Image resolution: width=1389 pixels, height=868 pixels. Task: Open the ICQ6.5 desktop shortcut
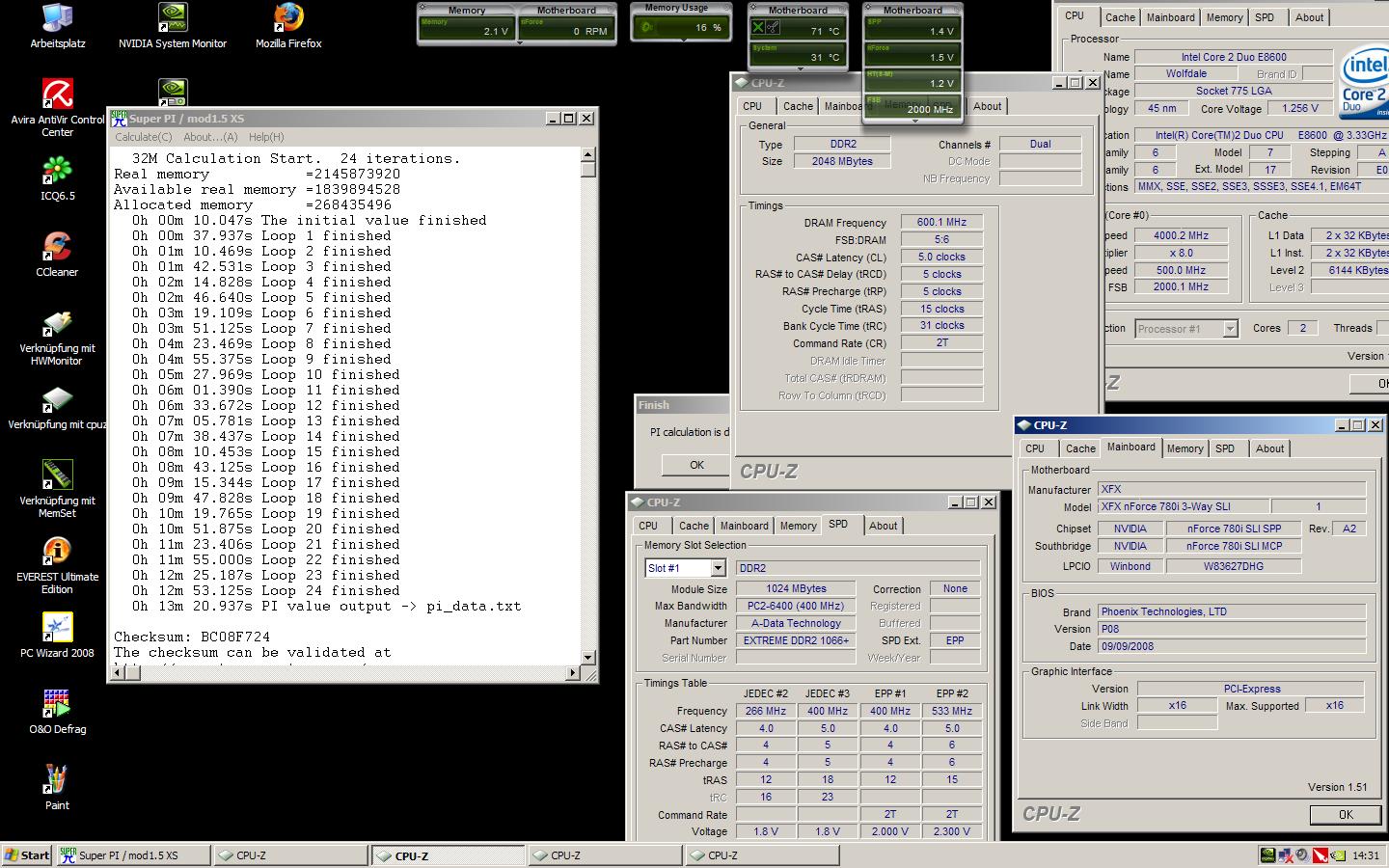pos(57,171)
